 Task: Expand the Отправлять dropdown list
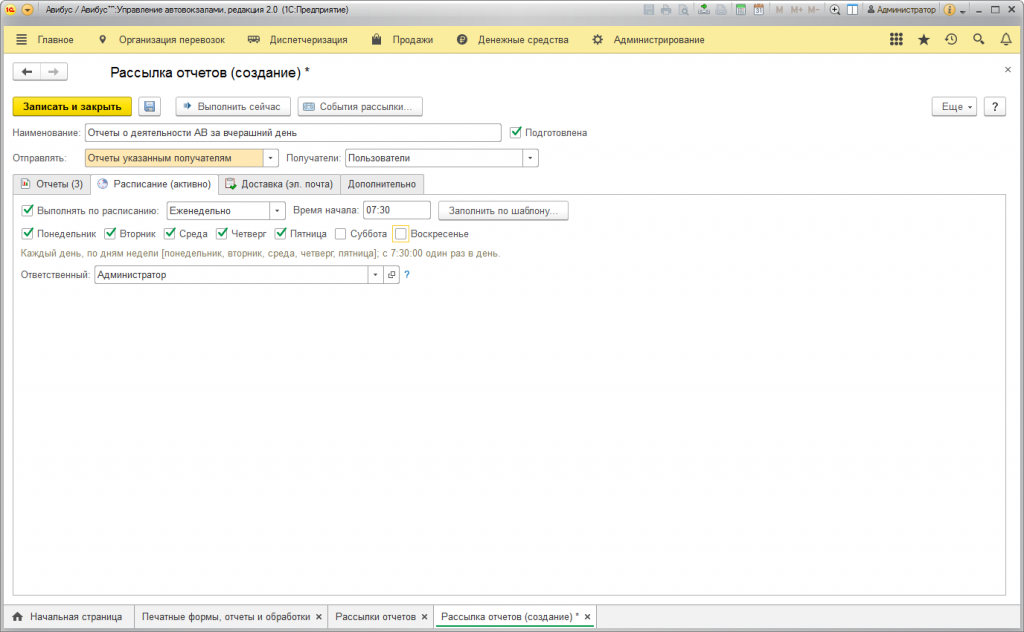coord(271,158)
